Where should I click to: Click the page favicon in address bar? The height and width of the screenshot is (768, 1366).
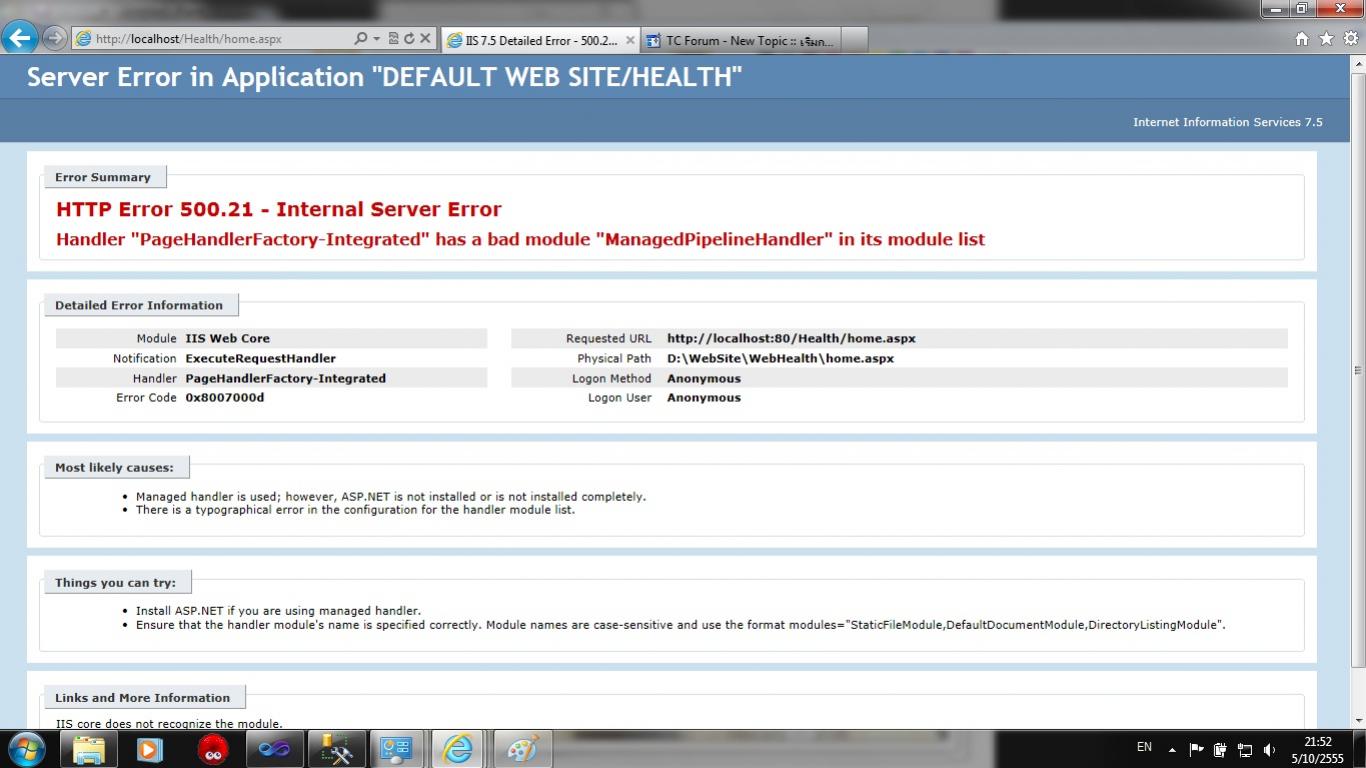(84, 39)
